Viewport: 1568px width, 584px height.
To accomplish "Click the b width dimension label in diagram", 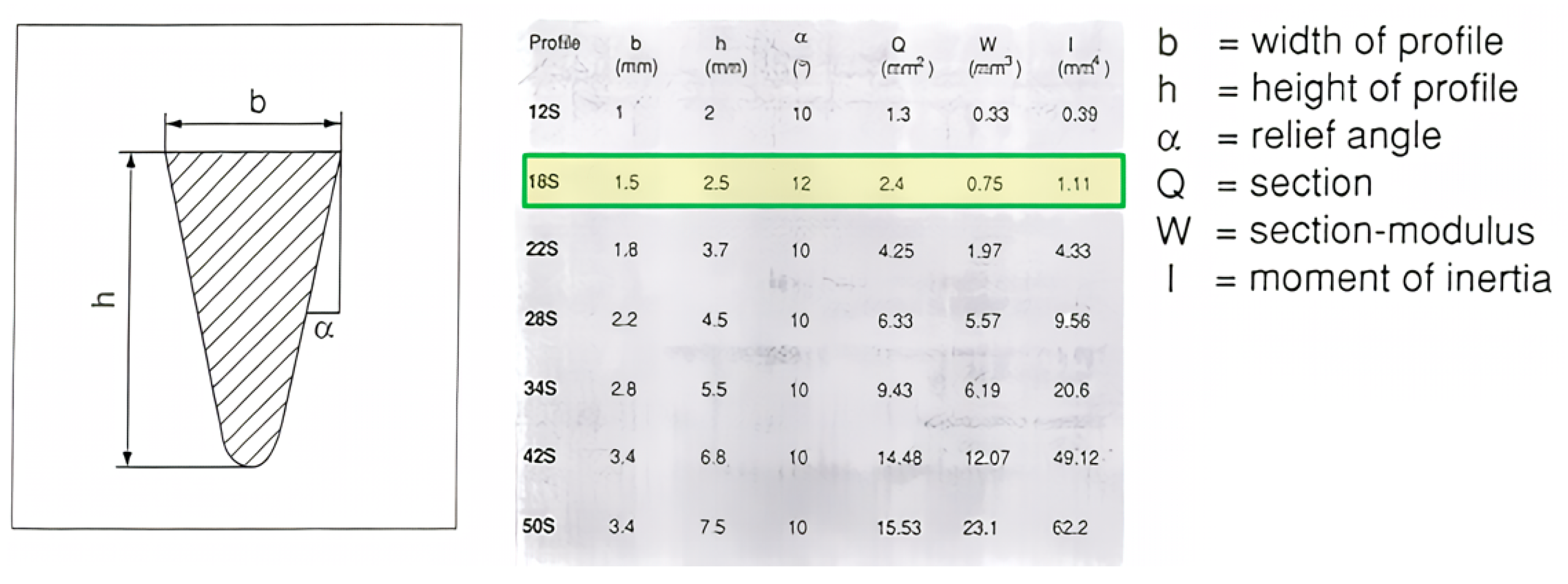I will click(x=258, y=102).
